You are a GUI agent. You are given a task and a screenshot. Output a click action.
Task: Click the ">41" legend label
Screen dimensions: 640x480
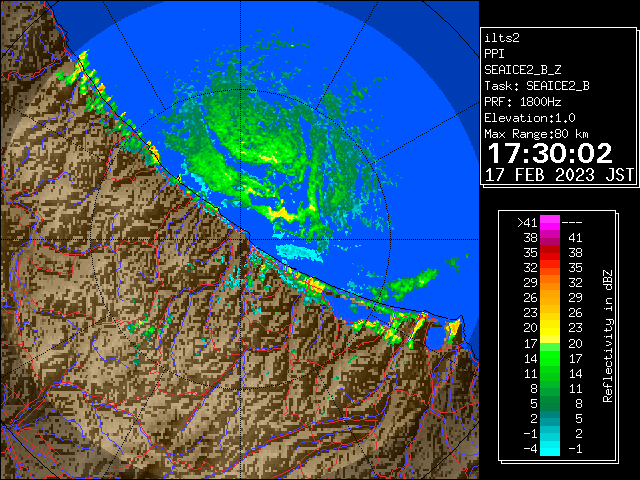527,223
